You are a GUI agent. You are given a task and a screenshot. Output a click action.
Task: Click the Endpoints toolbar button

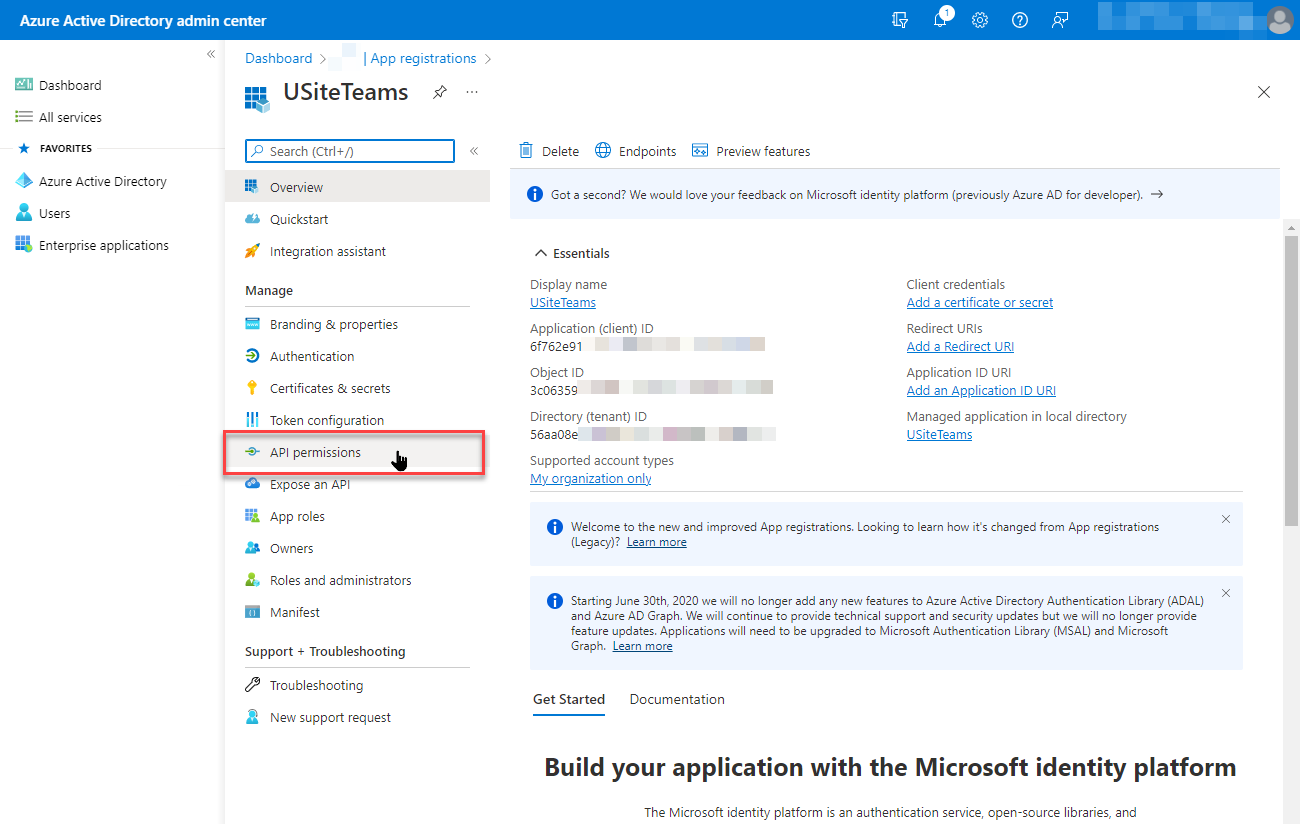tap(636, 151)
